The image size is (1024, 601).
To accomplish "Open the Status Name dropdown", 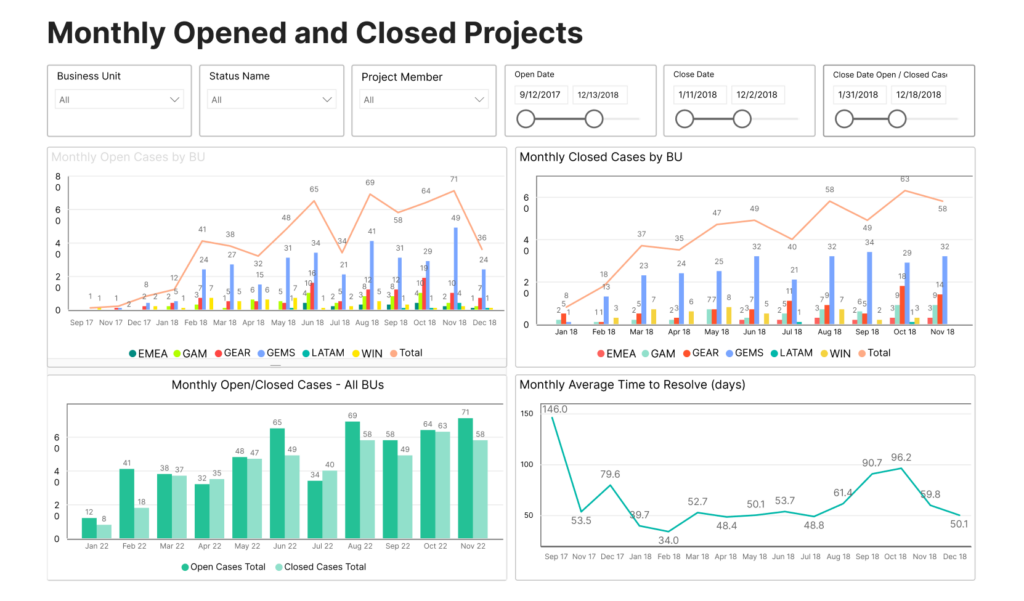I will (271, 99).
